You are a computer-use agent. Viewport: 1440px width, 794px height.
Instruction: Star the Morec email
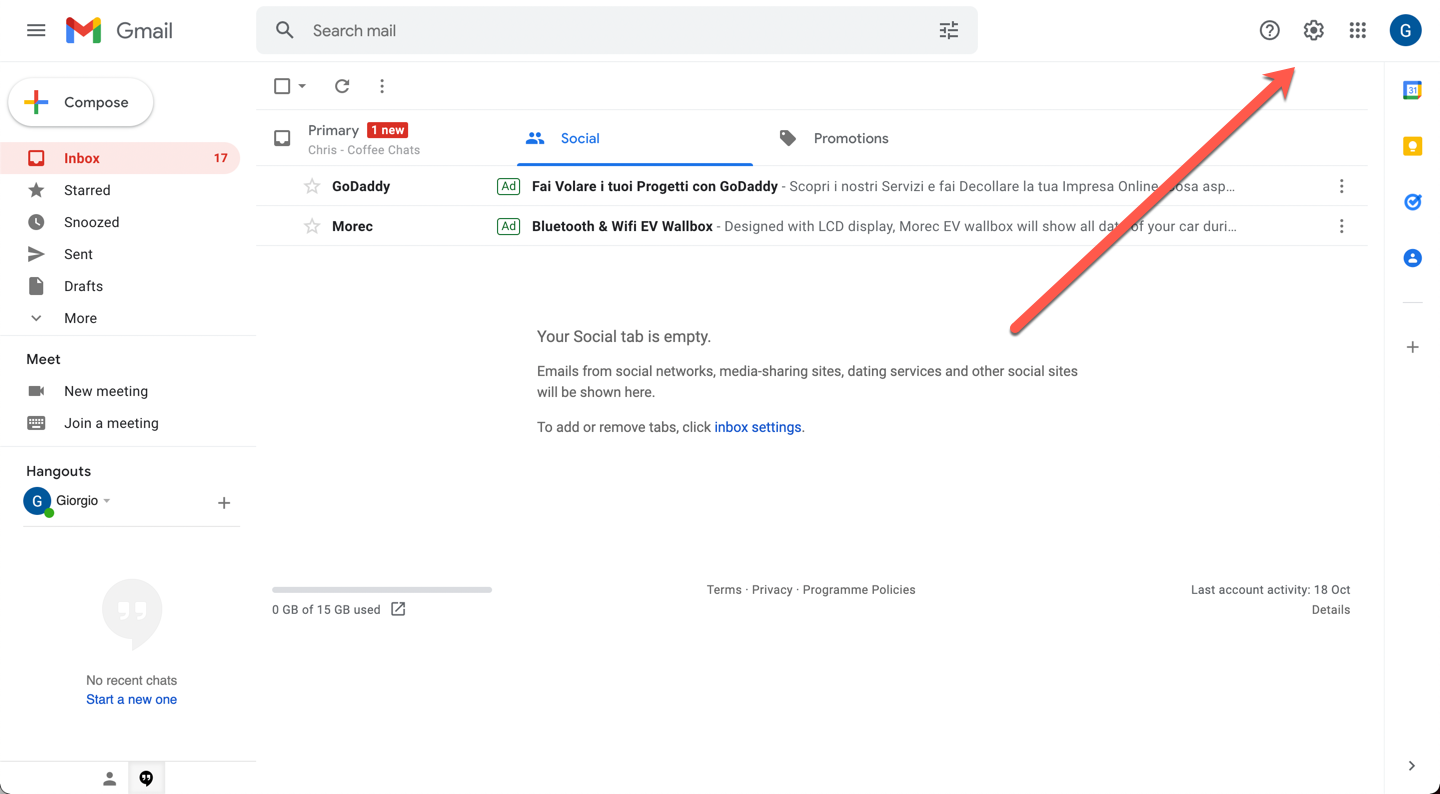[x=312, y=226]
